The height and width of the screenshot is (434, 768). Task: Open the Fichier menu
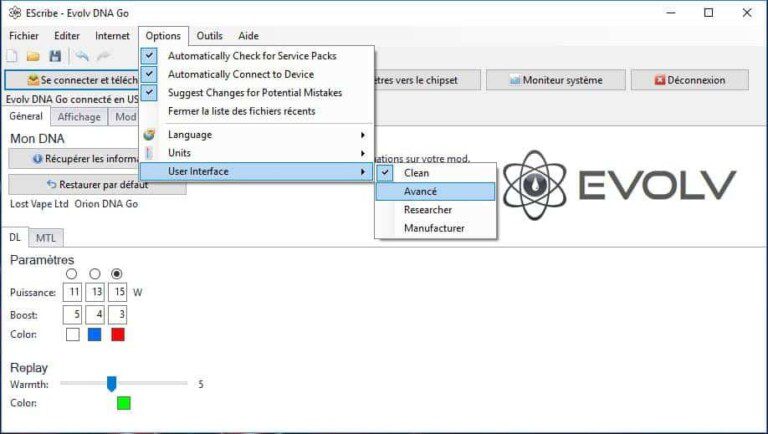24,36
